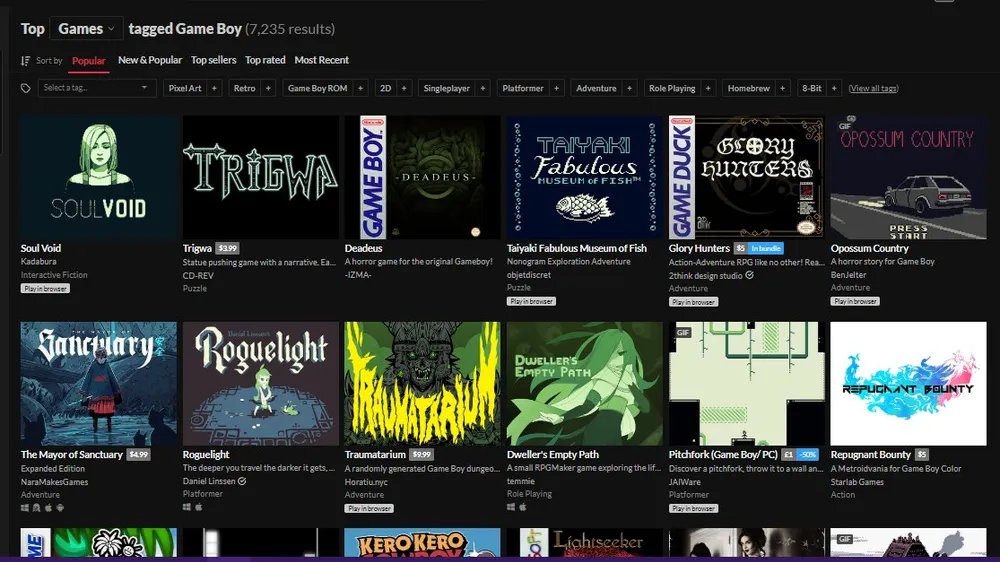Open Opossum Country title link
This screenshot has height=562, width=1000.
869,248
